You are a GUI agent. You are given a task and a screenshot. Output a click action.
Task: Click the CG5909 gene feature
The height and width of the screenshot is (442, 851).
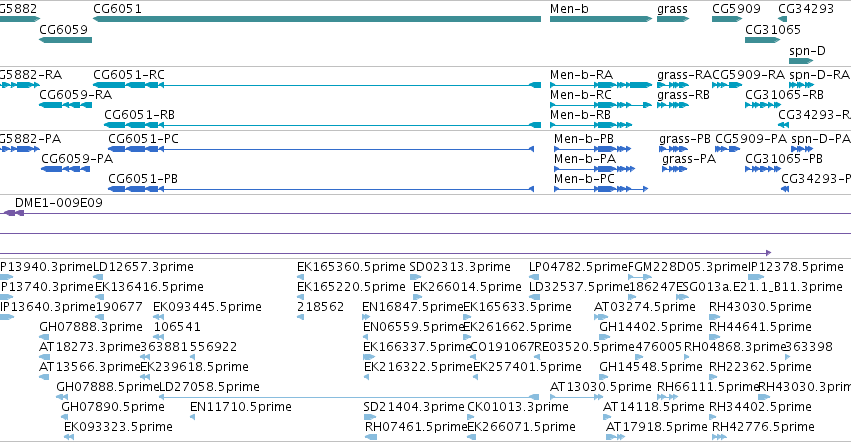[x=727, y=19]
